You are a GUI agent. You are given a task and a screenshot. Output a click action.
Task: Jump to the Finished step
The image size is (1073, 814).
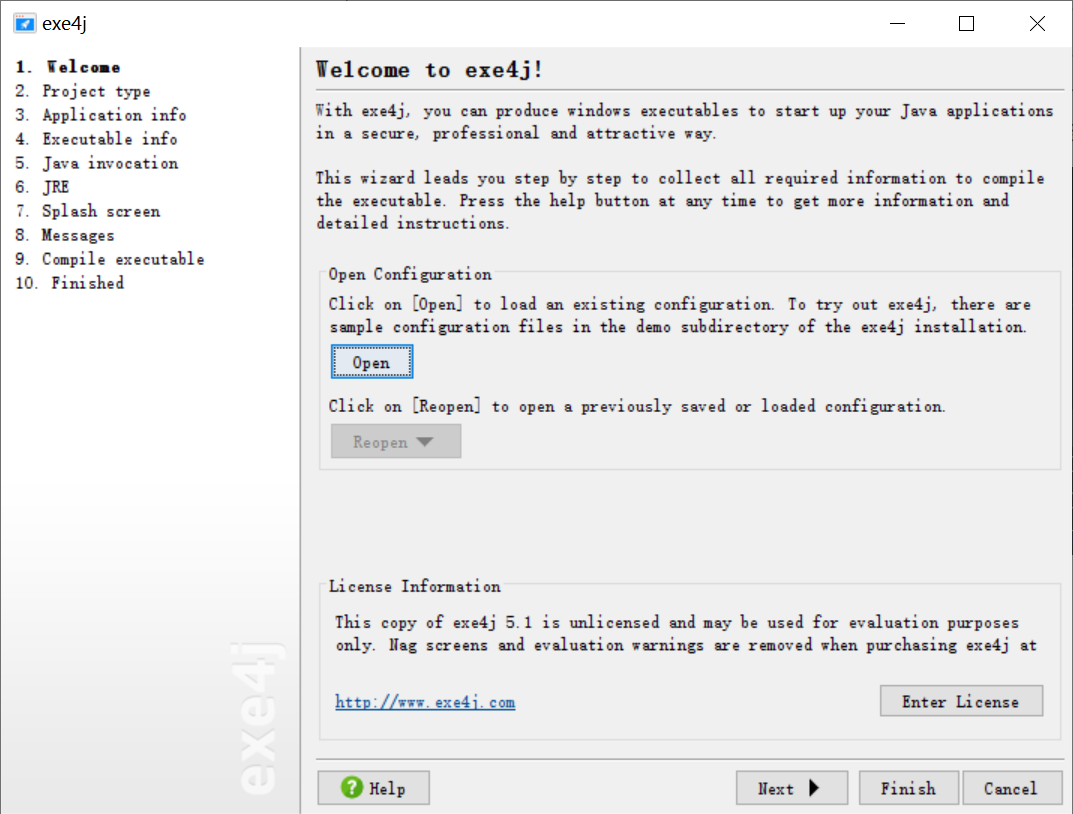tap(70, 283)
